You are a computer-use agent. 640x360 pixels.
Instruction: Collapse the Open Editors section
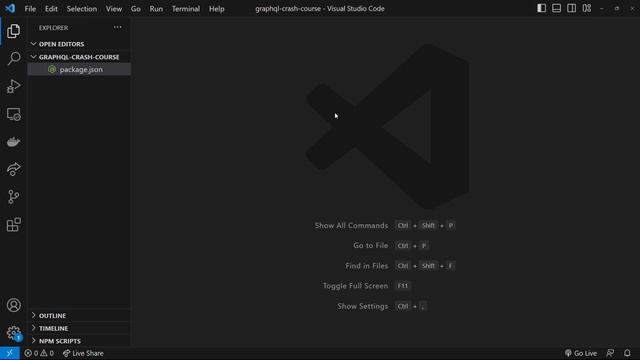click(79, 44)
